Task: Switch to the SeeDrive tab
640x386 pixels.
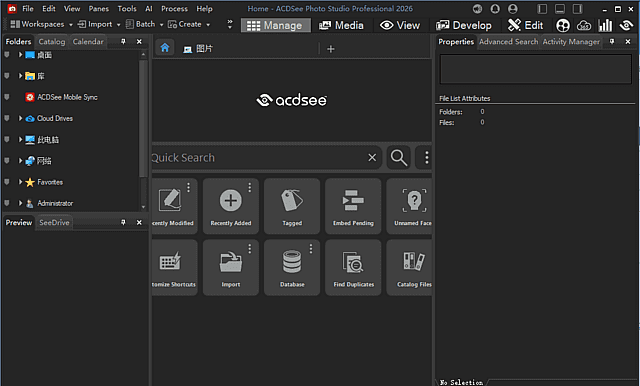Action: click(x=54, y=222)
